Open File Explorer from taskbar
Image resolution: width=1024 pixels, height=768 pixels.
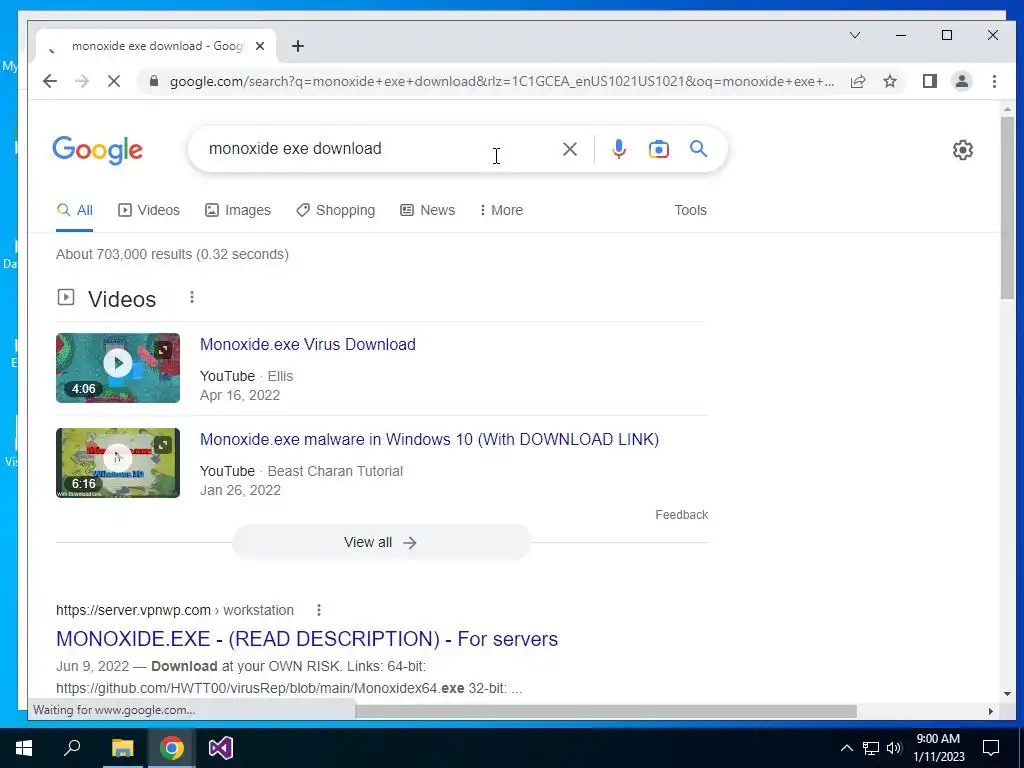[x=122, y=748]
